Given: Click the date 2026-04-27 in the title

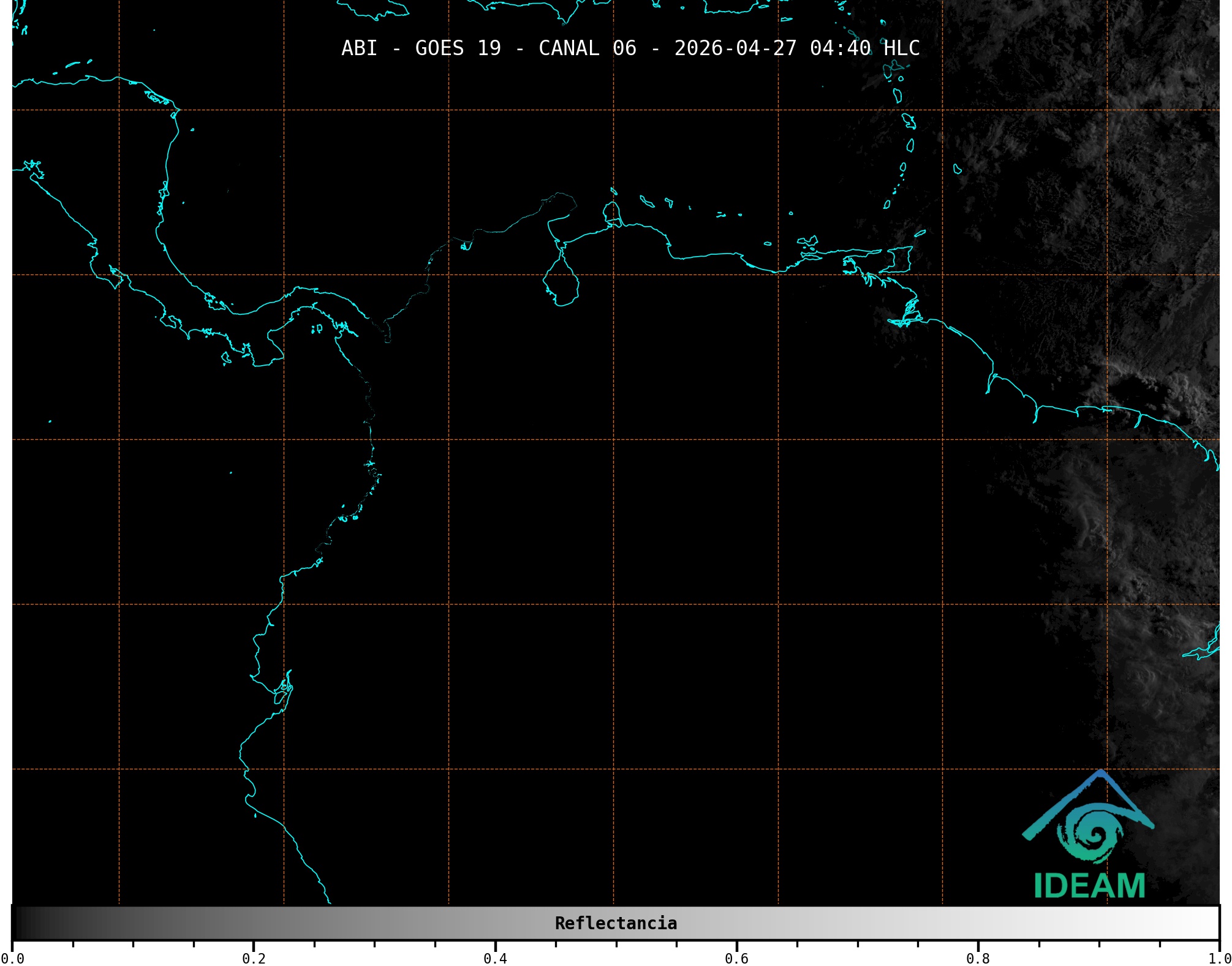Looking at the screenshot, I should [x=735, y=48].
